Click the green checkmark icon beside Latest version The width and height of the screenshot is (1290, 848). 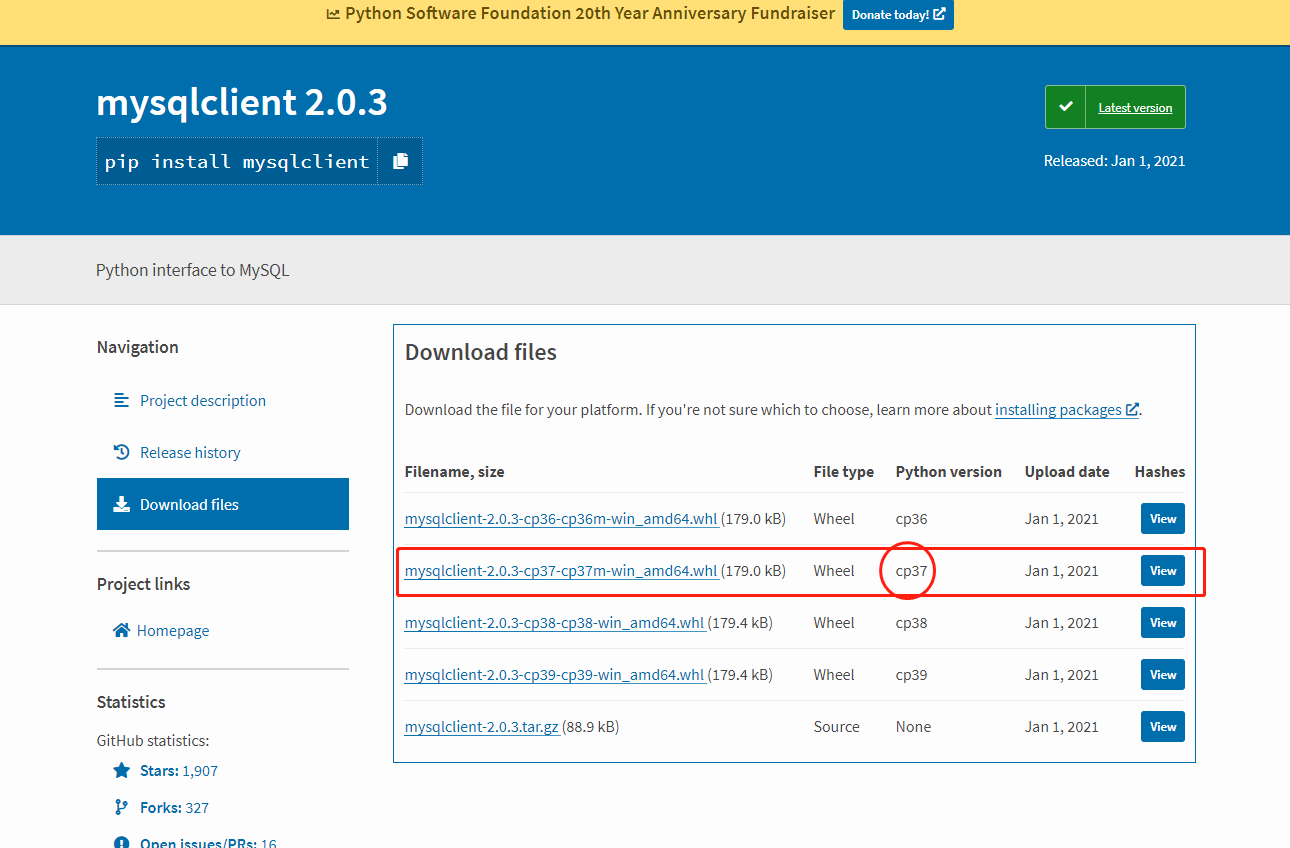point(1066,107)
